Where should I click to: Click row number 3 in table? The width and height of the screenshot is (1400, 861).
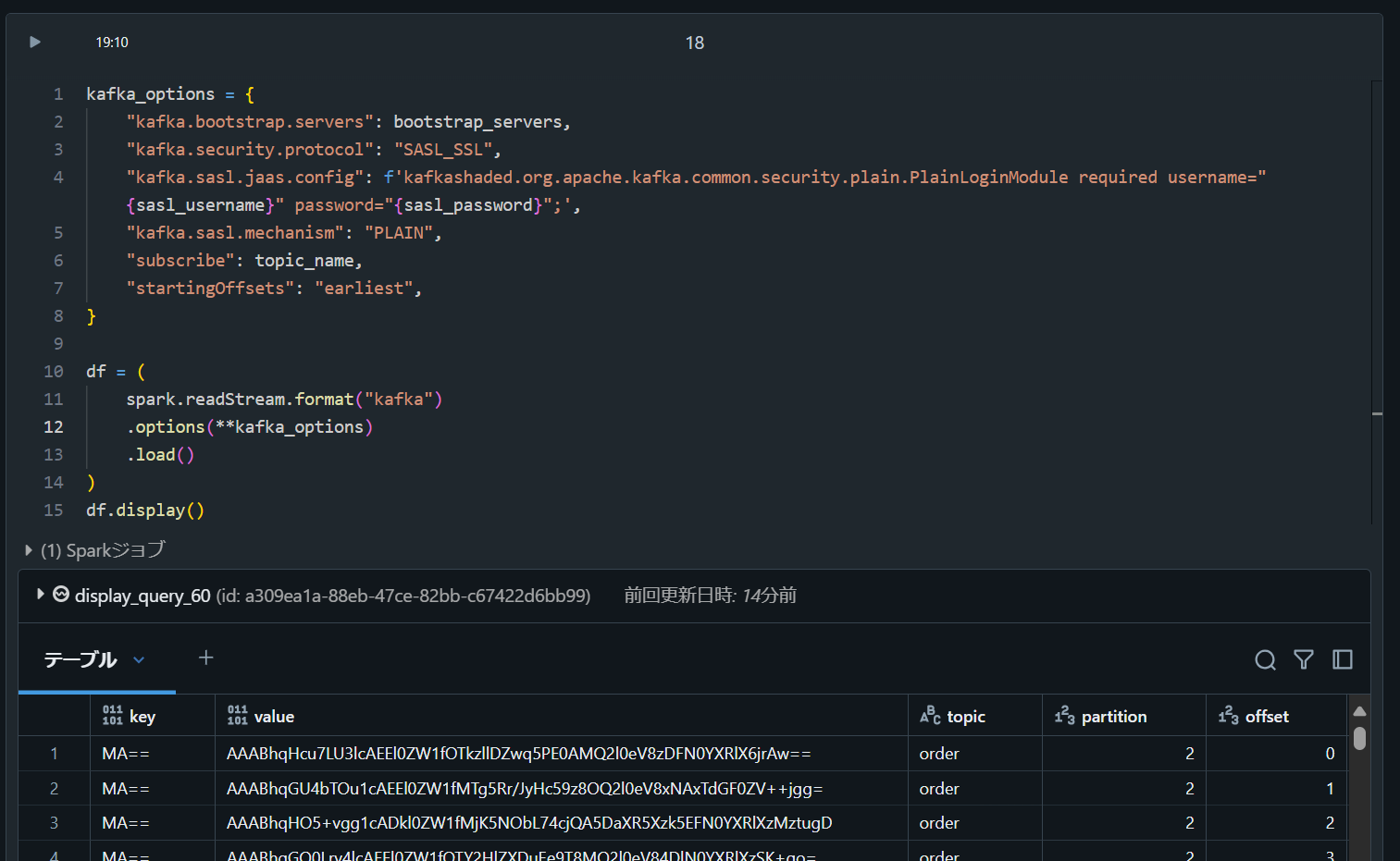(54, 823)
